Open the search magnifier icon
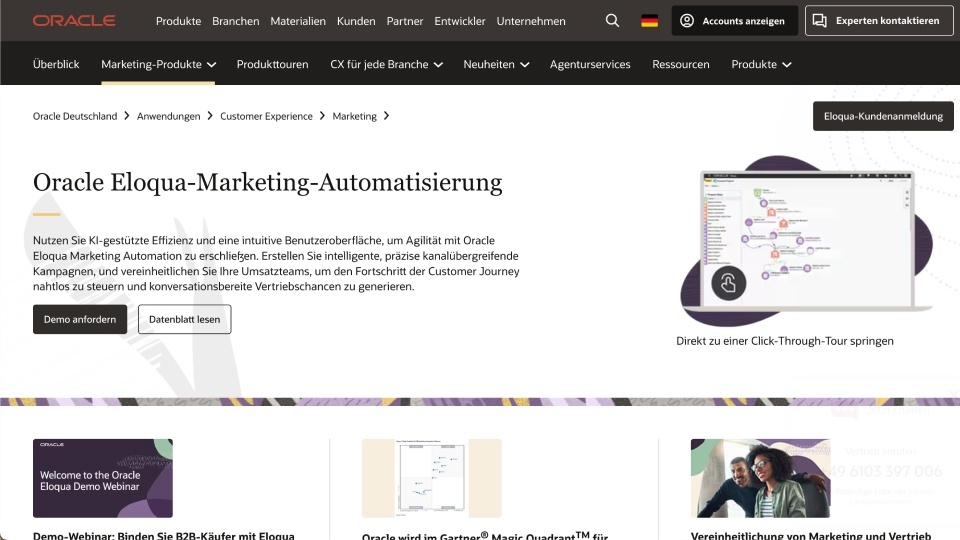Screen dimensions: 960x540 click(x=612, y=21)
